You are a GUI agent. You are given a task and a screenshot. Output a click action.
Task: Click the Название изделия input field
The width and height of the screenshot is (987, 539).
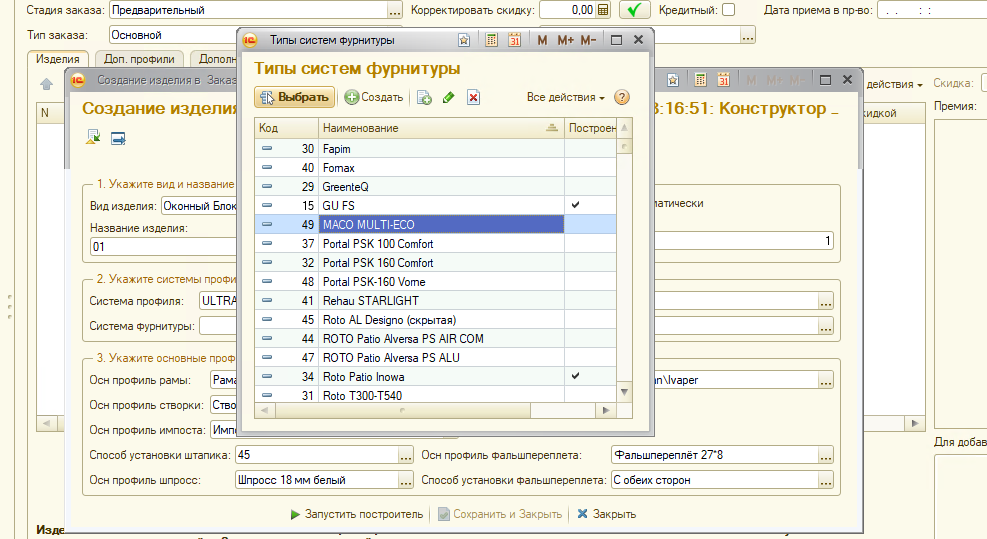point(162,247)
